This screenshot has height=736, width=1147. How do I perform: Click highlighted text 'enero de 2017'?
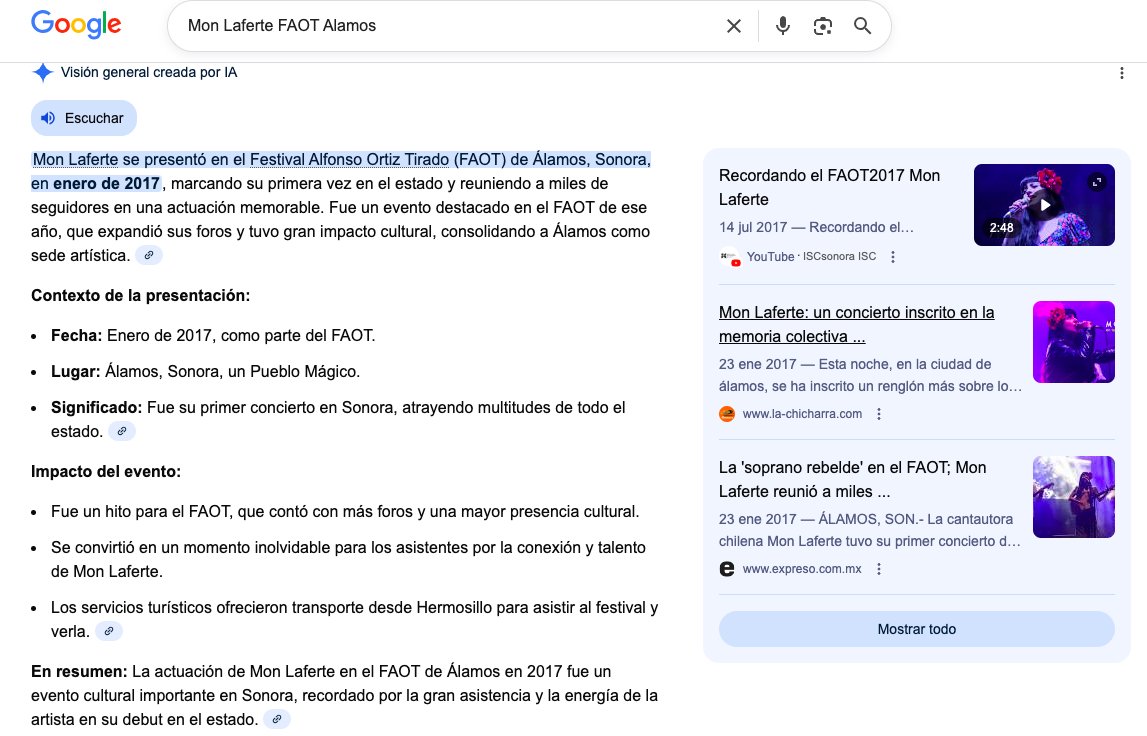[106, 184]
